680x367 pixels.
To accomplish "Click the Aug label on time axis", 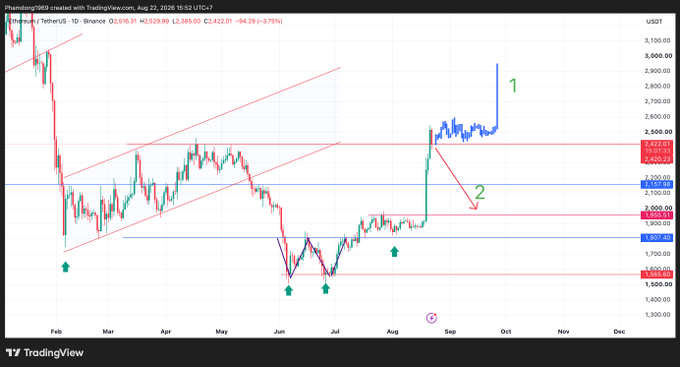I will tap(392, 331).
